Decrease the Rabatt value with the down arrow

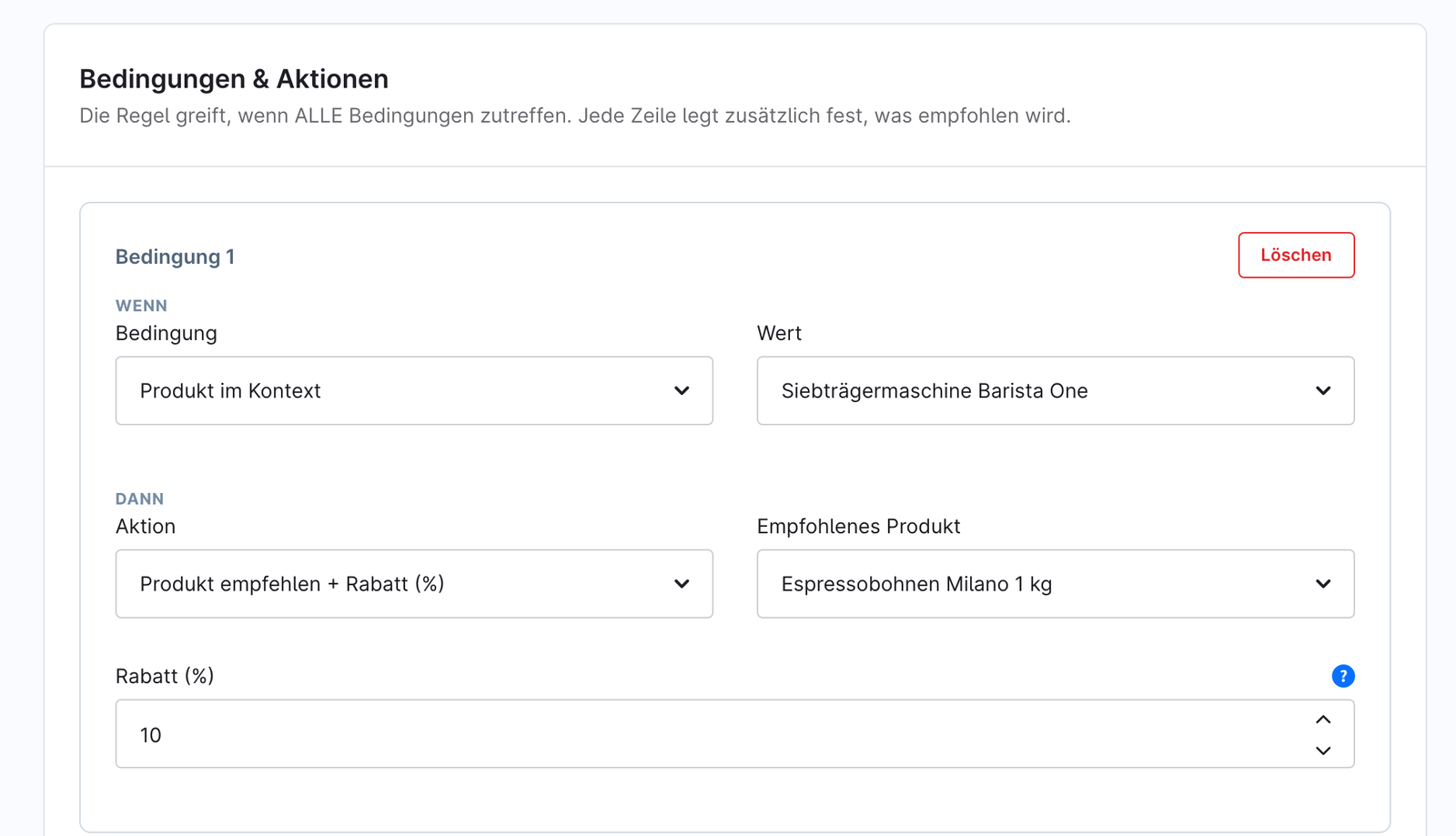click(x=1323, y=750)
